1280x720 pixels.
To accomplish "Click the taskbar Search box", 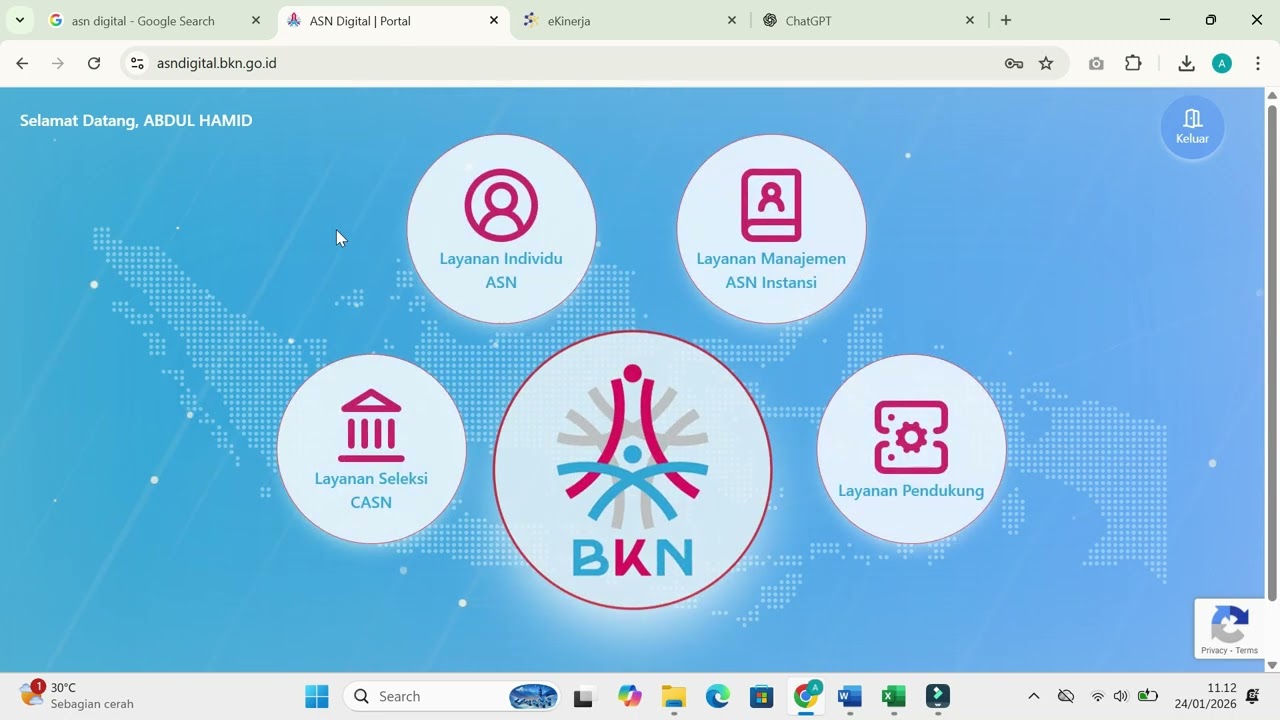I will [x=452, y=696].
